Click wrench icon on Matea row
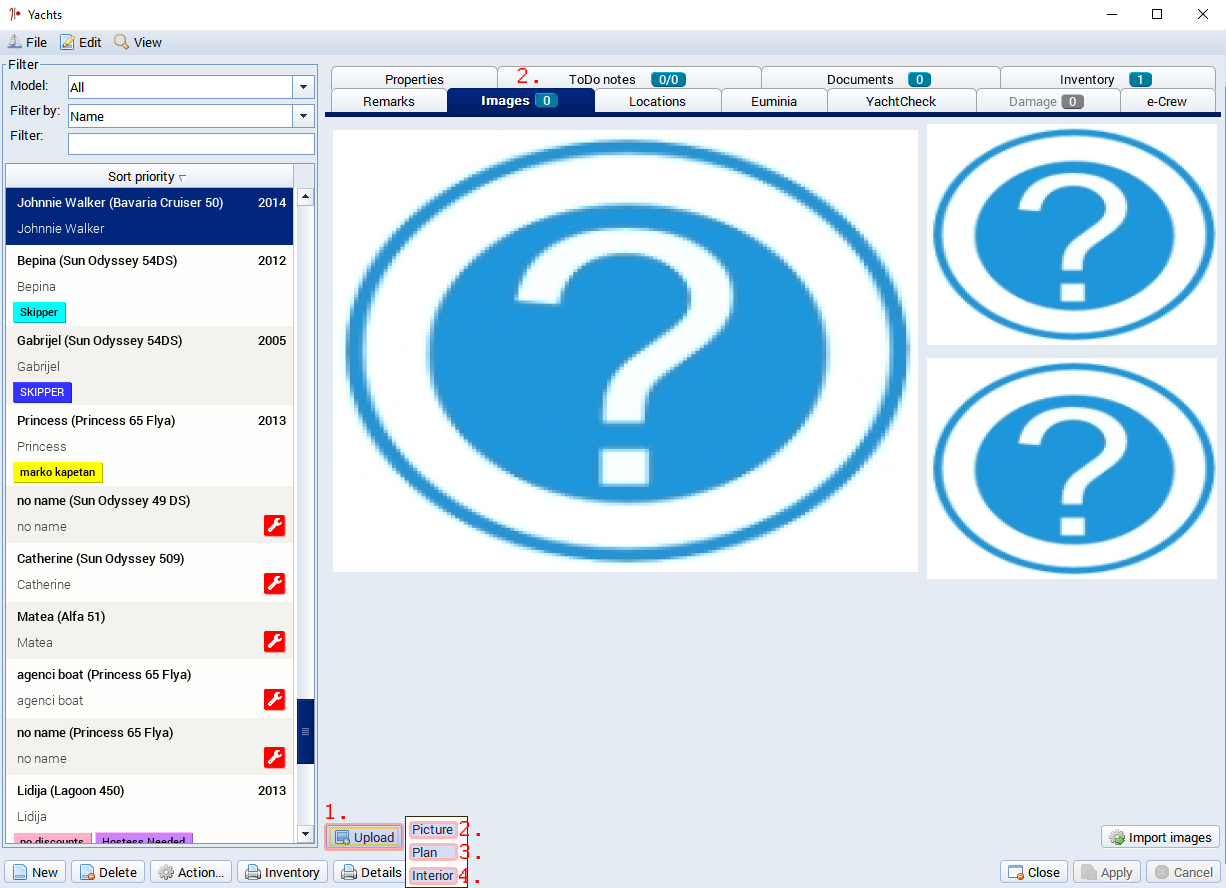1226x888 pixels. [275, 642]
